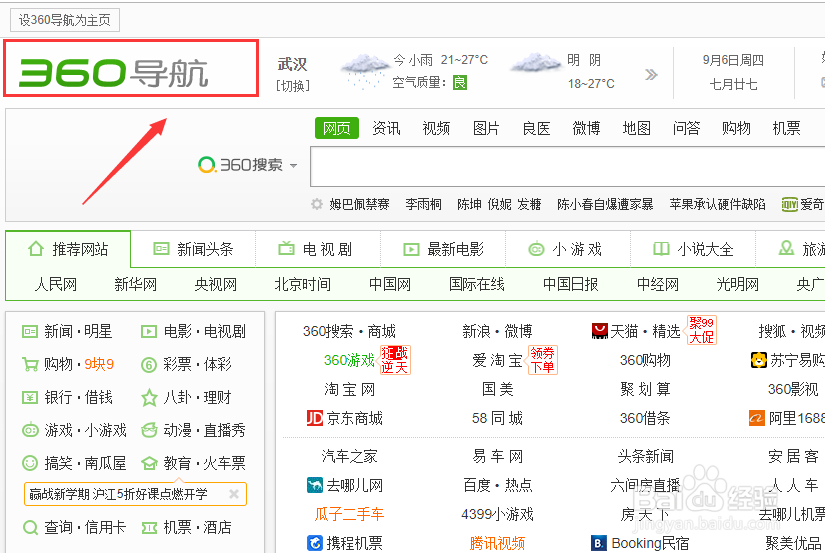Open the 58同城 link
The image size is (825, 553).
497,418
